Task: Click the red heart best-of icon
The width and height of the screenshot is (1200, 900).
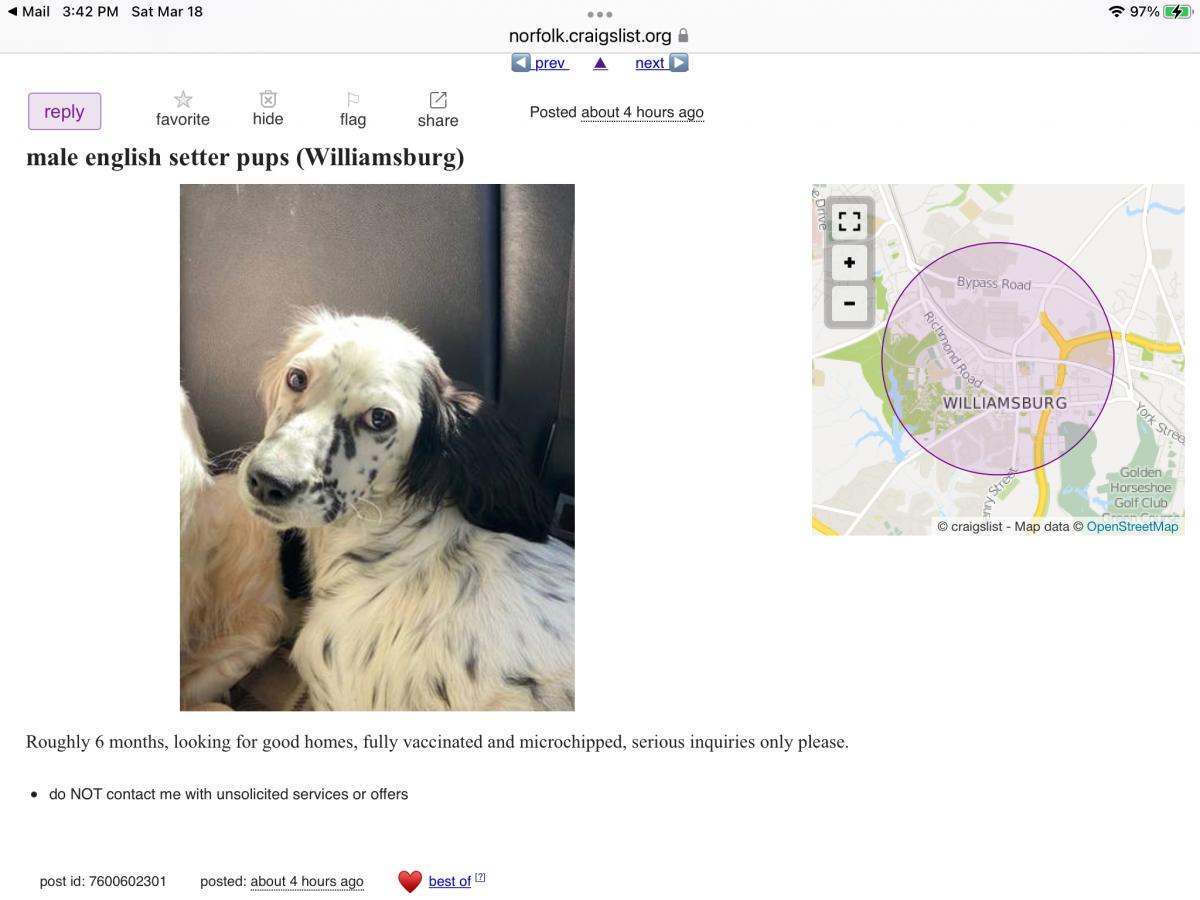Action: point(410,881)
